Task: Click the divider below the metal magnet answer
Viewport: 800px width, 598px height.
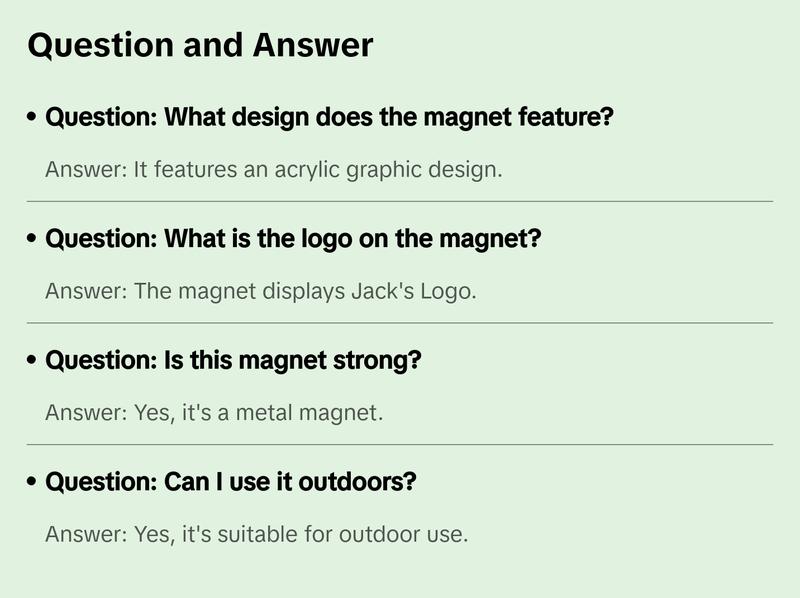Action: tap(400, 444)
